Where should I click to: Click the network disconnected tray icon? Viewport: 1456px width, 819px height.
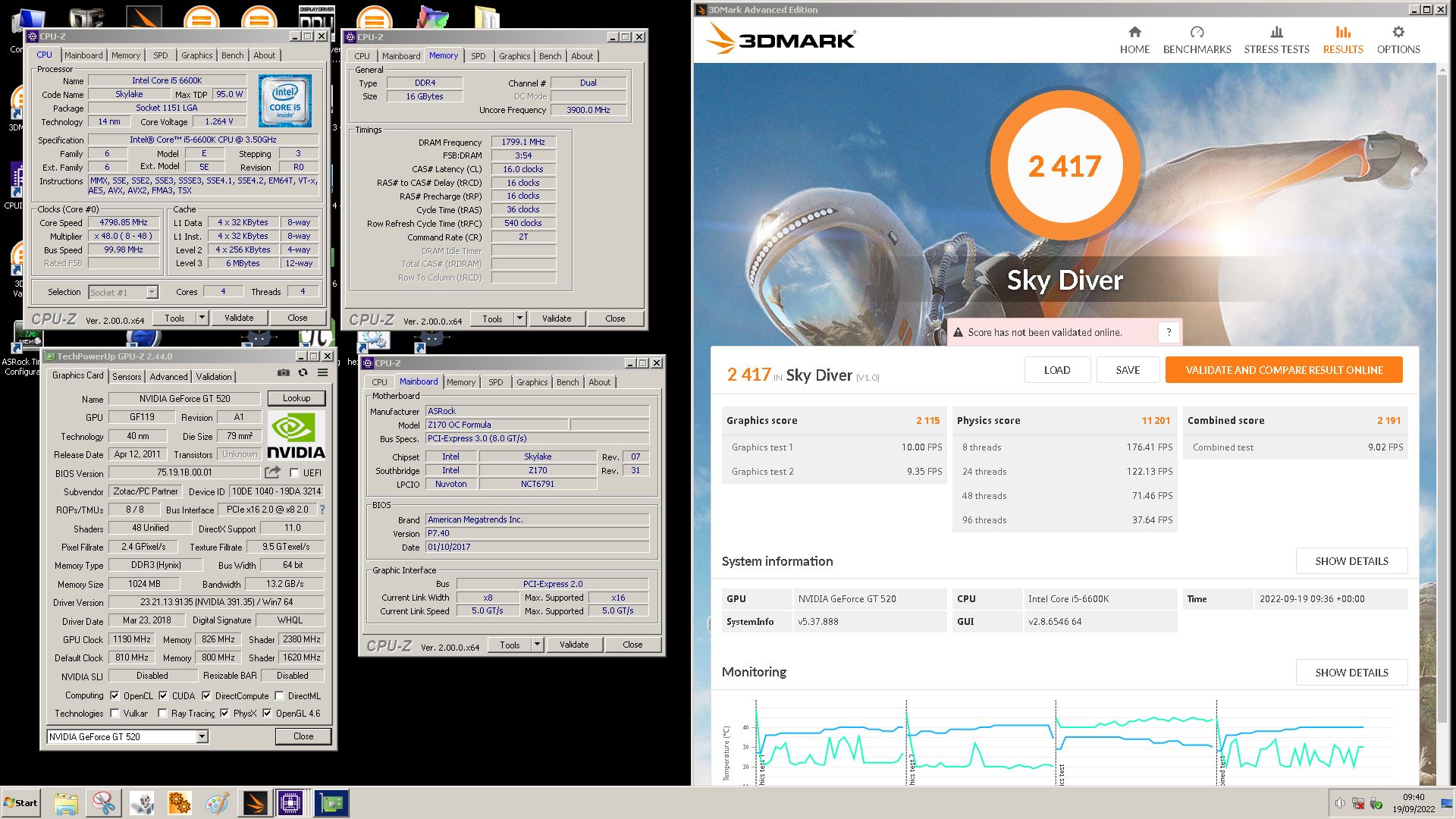1358,803
